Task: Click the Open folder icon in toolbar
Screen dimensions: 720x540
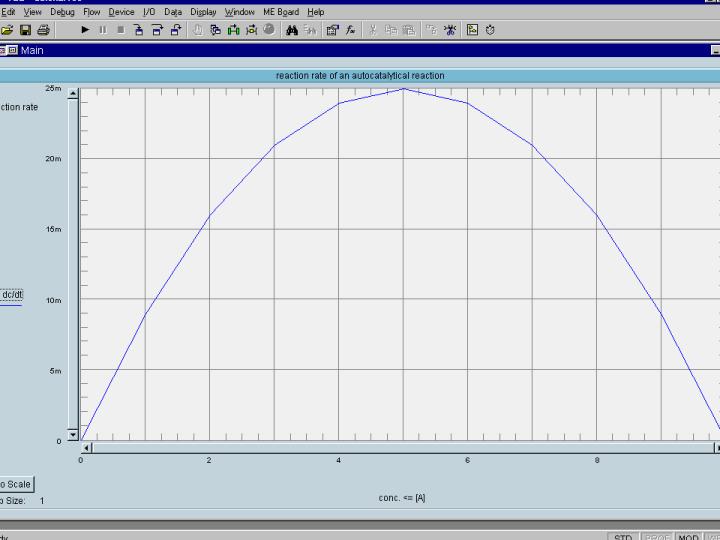Action: click(7, 30)
